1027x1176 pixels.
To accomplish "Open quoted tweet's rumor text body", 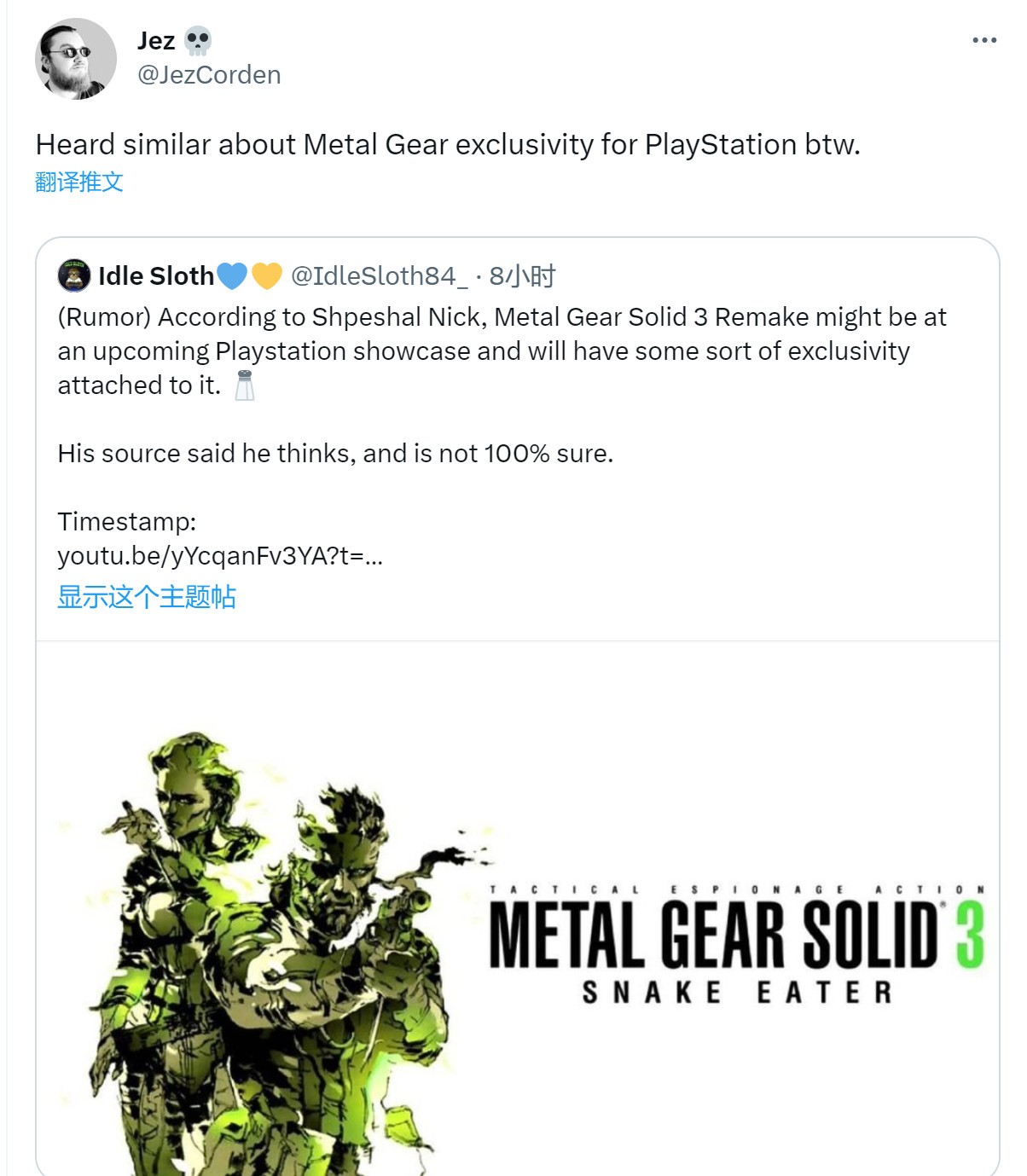I will pos(502,350).
